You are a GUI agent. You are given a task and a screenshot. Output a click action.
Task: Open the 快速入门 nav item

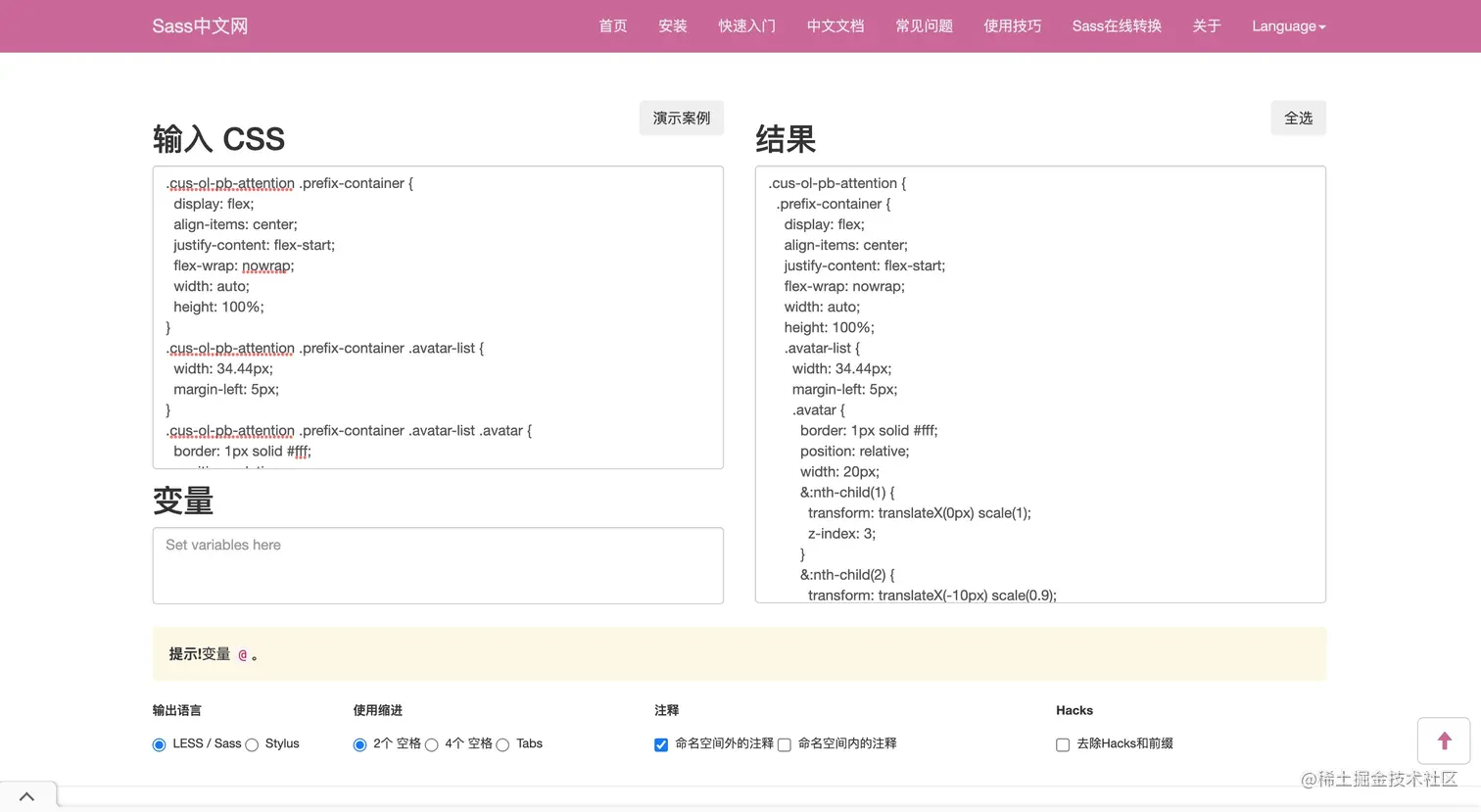click(x=747, y=26)
